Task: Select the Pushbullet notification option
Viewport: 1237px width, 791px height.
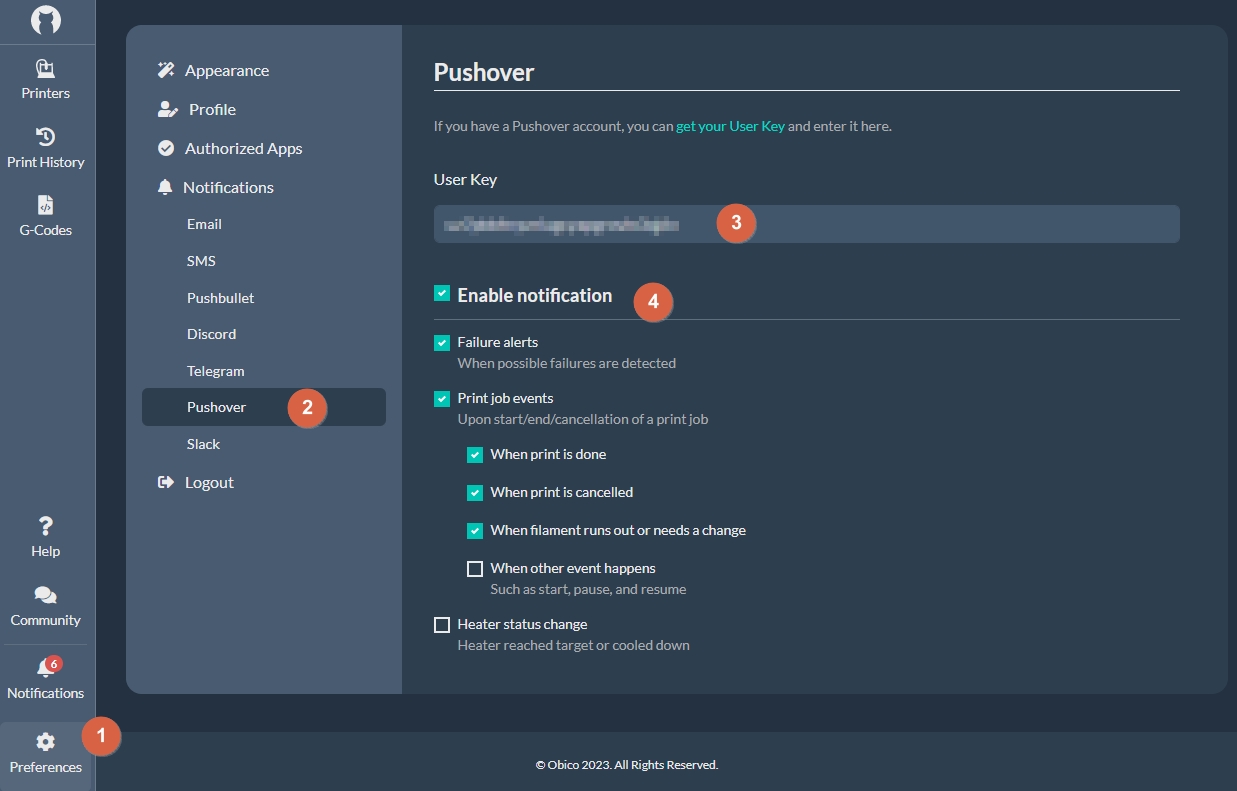Action: [x=220, y=298]
